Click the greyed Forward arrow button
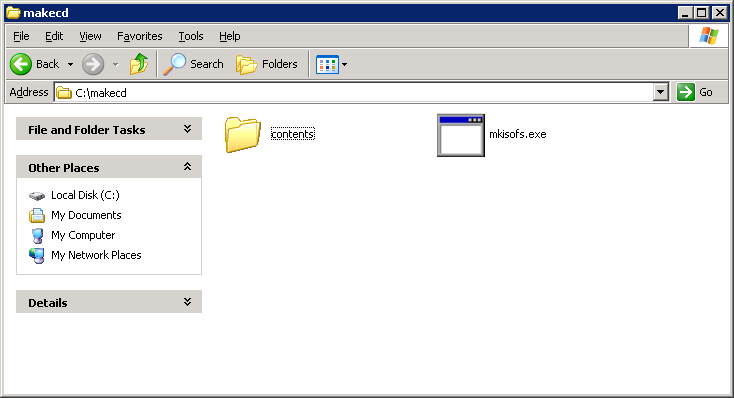The height and width of the screenshot is (398, 734). 93,64
